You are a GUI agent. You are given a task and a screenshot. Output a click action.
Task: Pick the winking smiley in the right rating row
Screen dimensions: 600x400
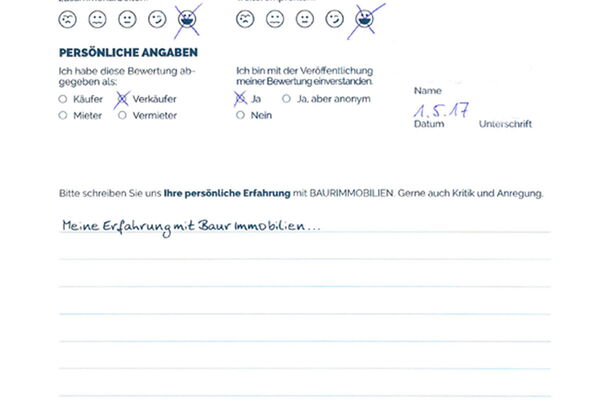point(335,19)
